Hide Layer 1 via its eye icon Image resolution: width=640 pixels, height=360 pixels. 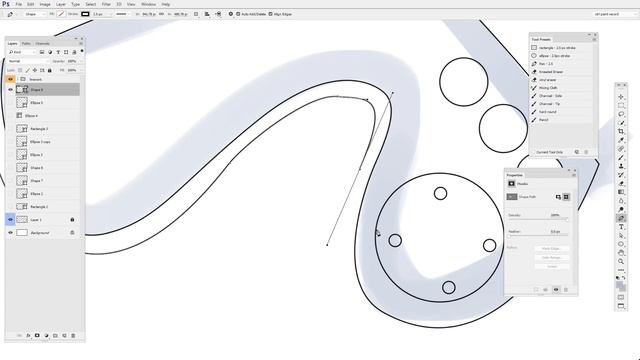10,220
